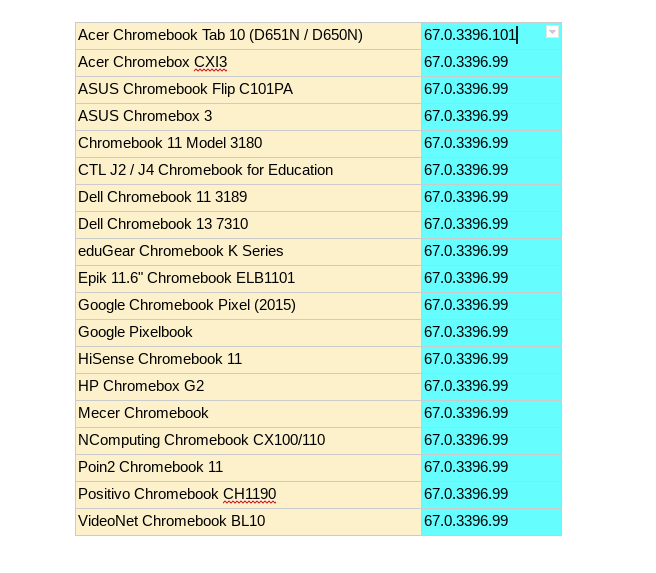Click the version cell beside VideoNet Chromebook BL10
The width and height of the screenshot is (656, 573).
pyautogui.click(x=491, y=522)
